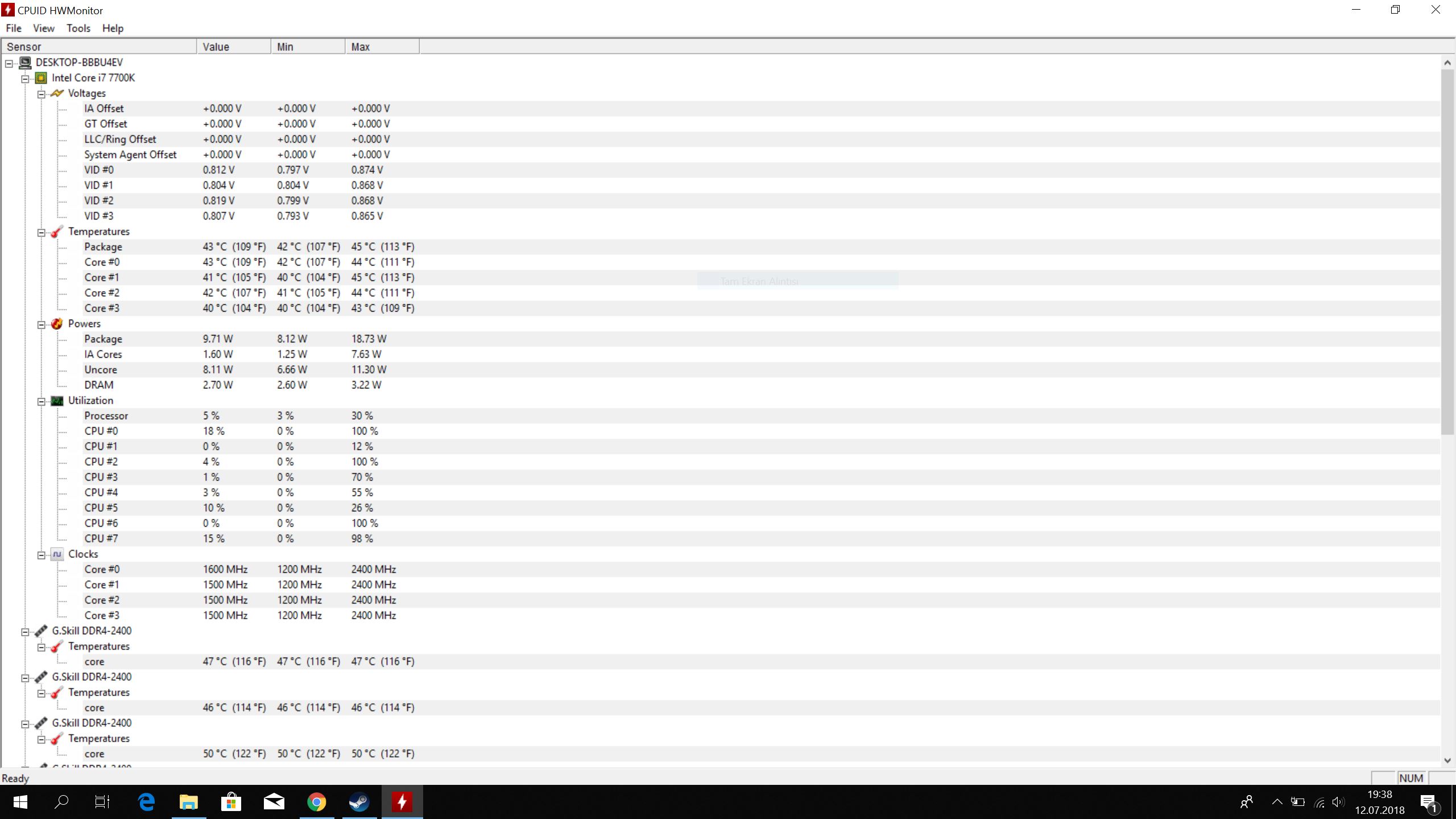The height and width of the screenshot is (819, 1456).
Task: Click the CPU Temperatures thermometer icon
Action: [x=57, y=231]
